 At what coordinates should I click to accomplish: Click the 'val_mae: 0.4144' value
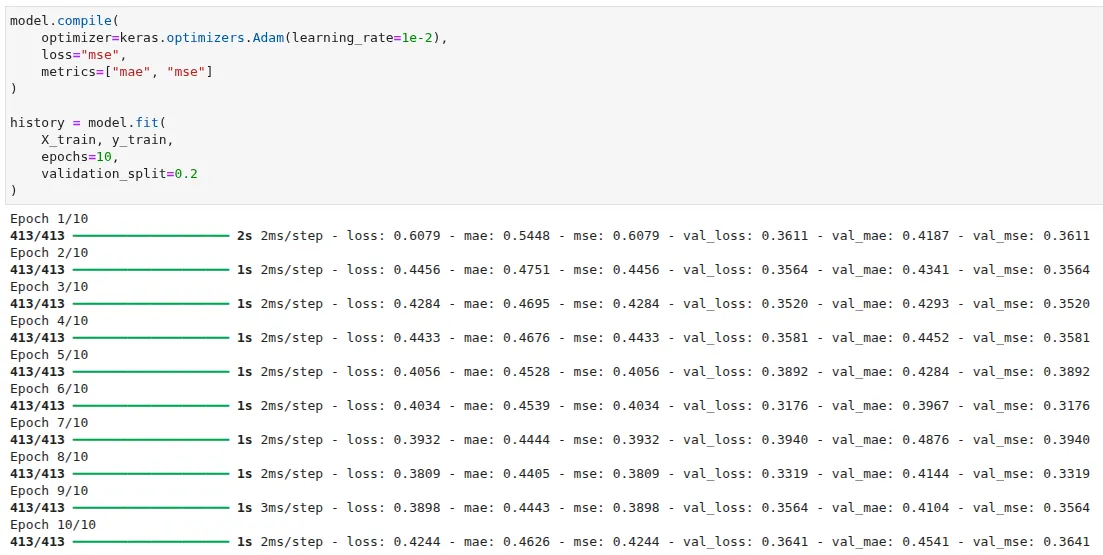point(891,473)
